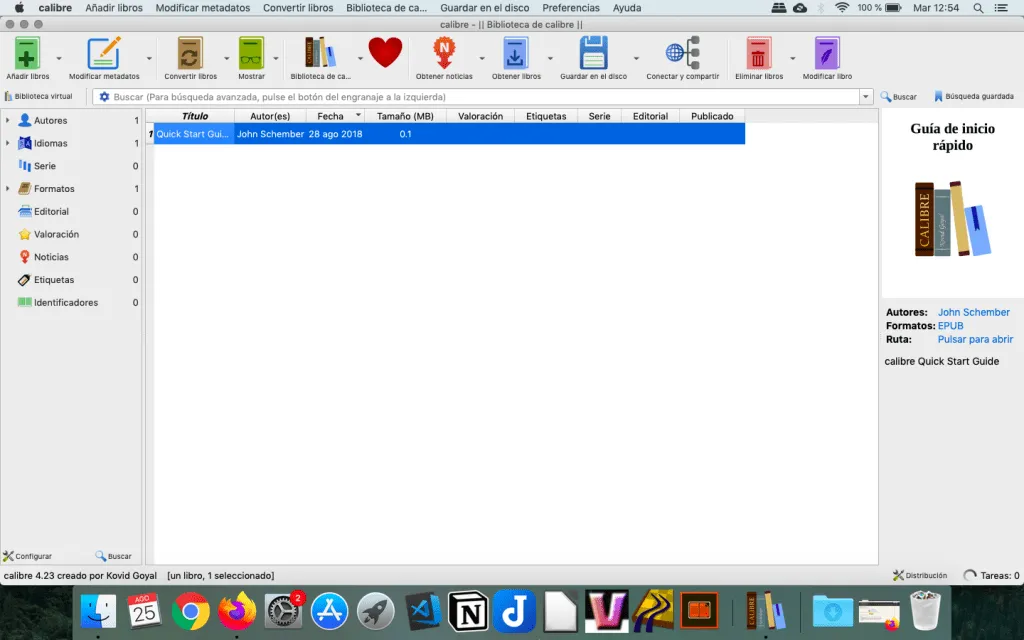Click the Distribución layout button
1024x640 pixels.
(x=920, y=575)
